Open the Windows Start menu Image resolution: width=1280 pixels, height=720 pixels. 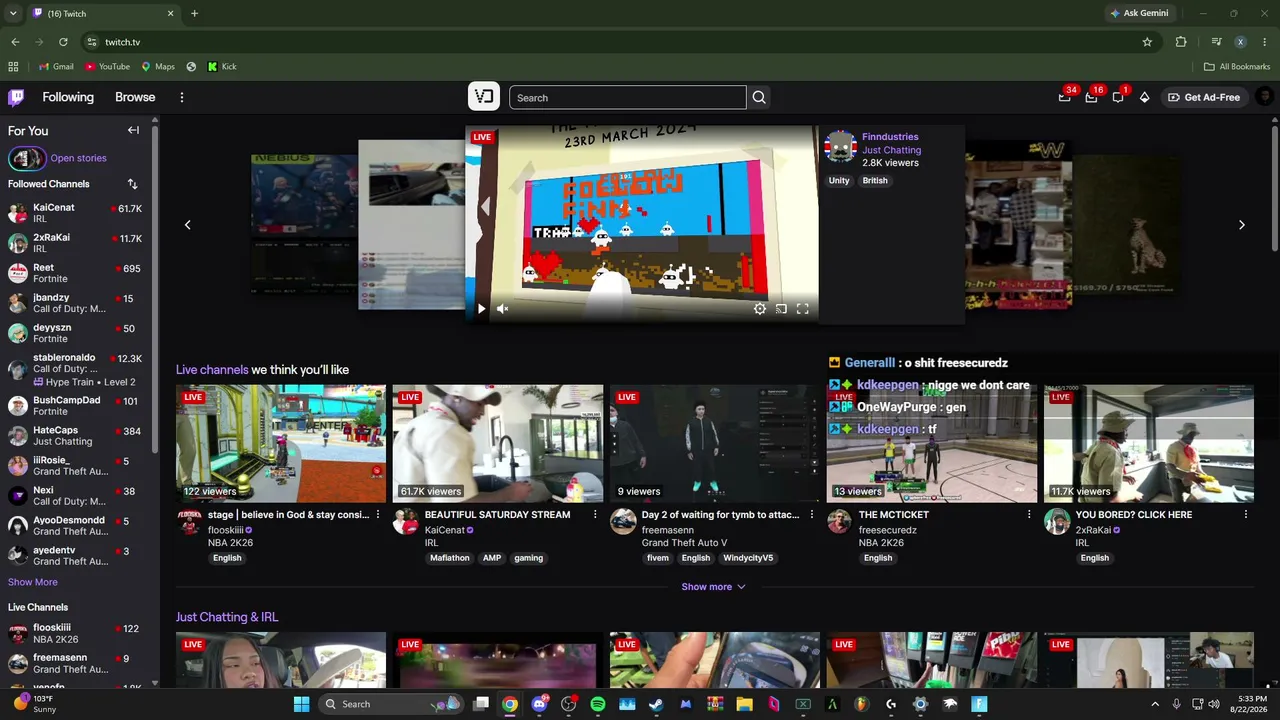[301, 704]
